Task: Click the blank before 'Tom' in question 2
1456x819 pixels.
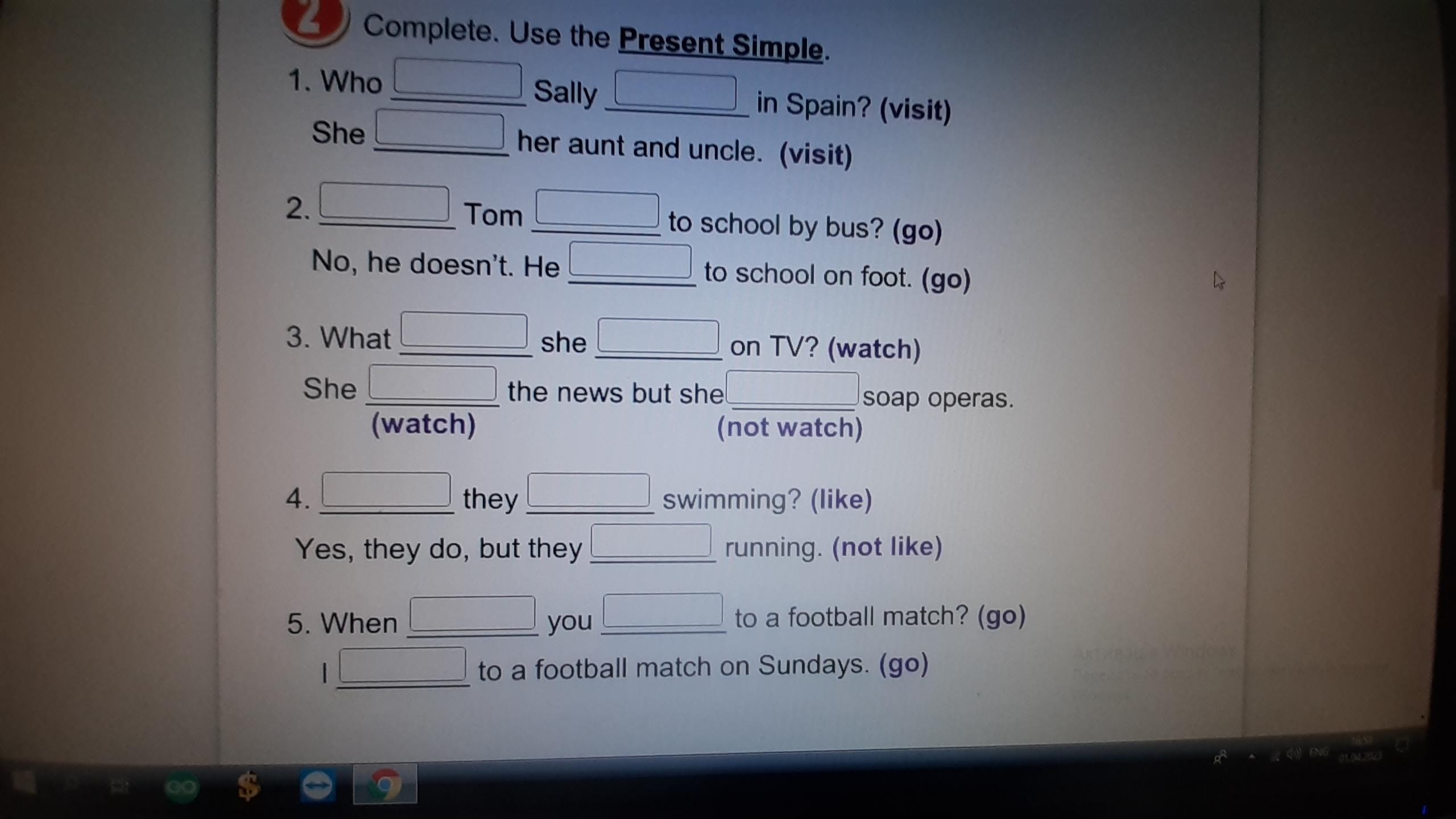Action: tap(384, 203)
